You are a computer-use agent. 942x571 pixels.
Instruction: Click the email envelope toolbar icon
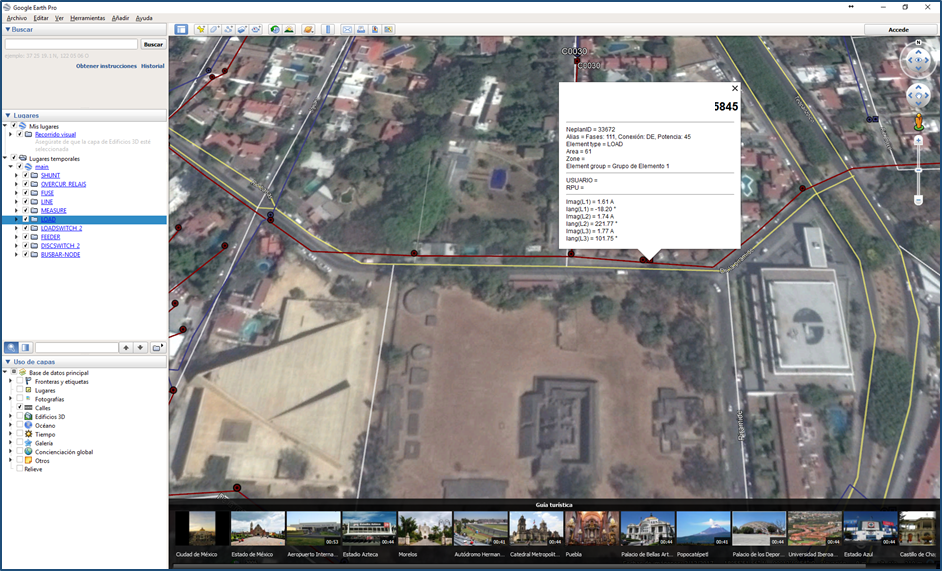click(x=347, y=29)
